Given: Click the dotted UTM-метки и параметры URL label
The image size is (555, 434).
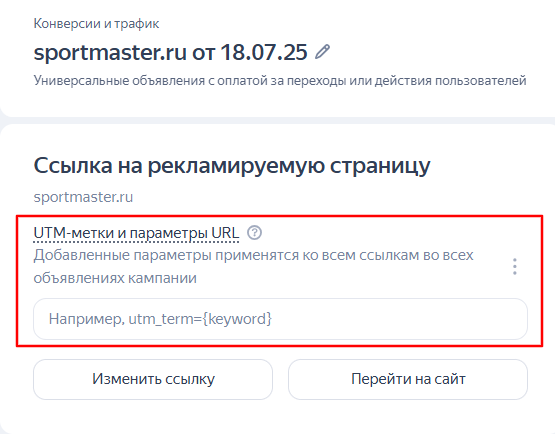Looking at the screenshot, I should click(136, 233).
